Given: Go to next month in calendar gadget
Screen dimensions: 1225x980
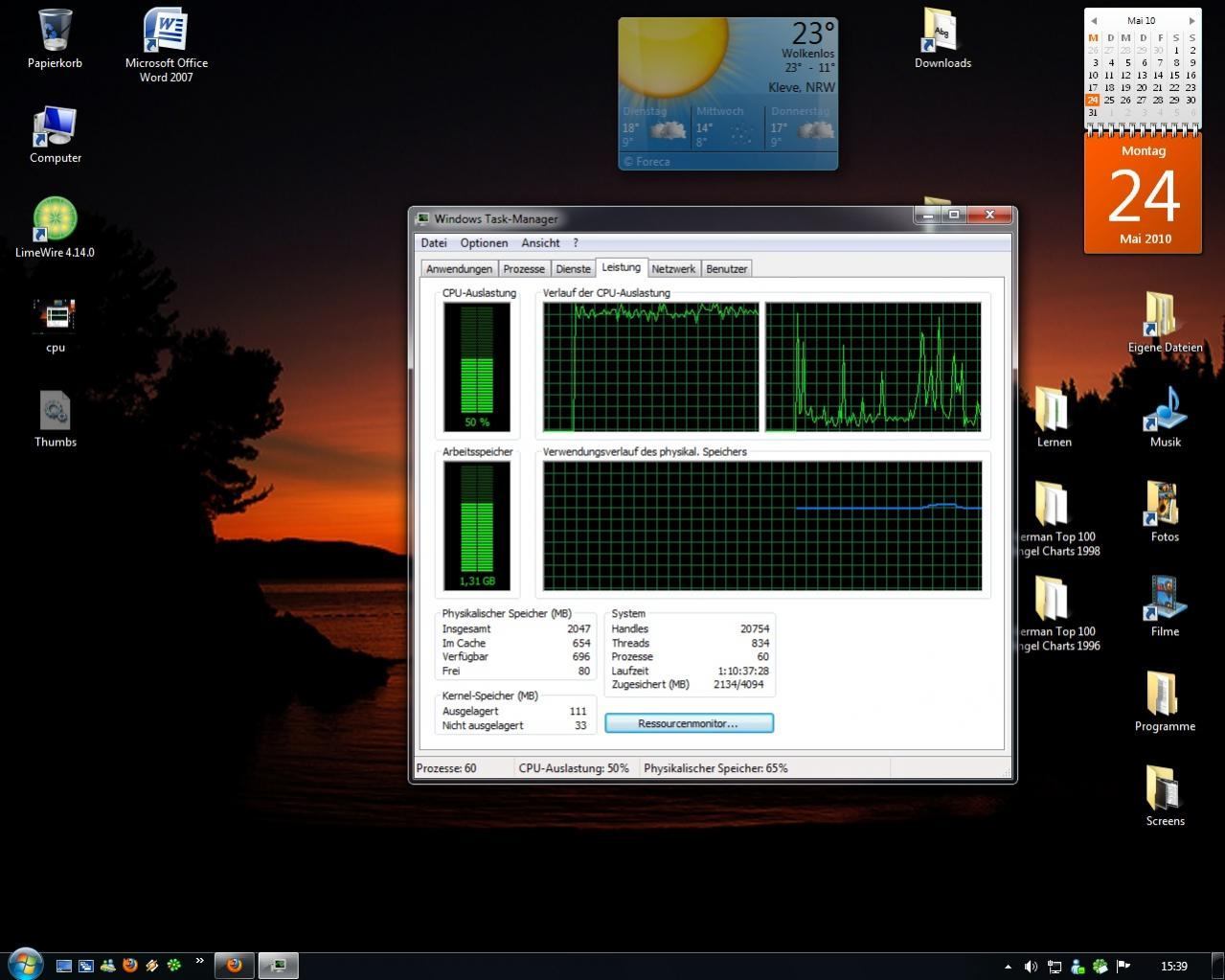Looking at the screenshot, I should pyautogui.click(x=1191, y=20).
